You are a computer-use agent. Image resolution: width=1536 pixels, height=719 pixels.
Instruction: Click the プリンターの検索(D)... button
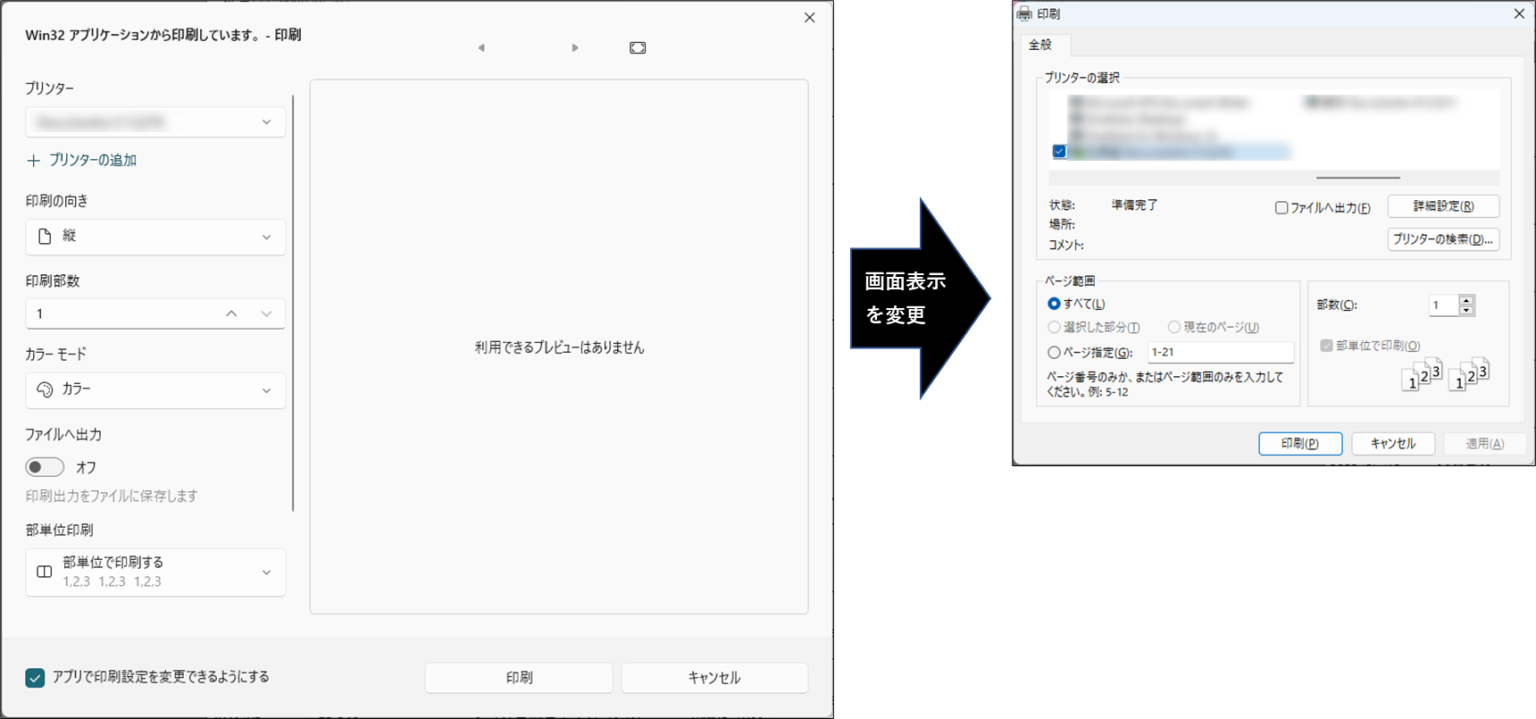click(1443, 239)
